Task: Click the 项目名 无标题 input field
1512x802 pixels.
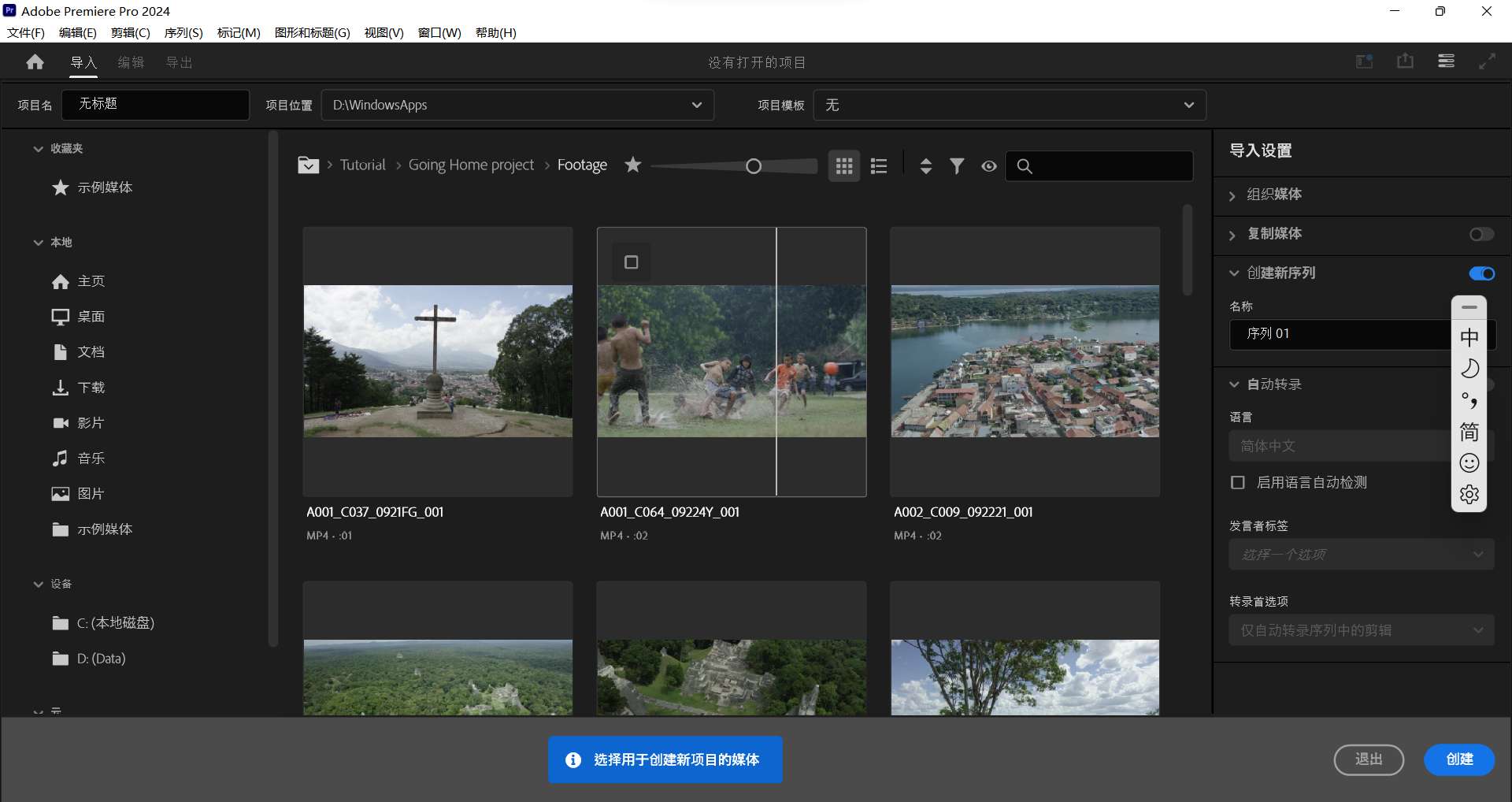Action: [156, 104]
